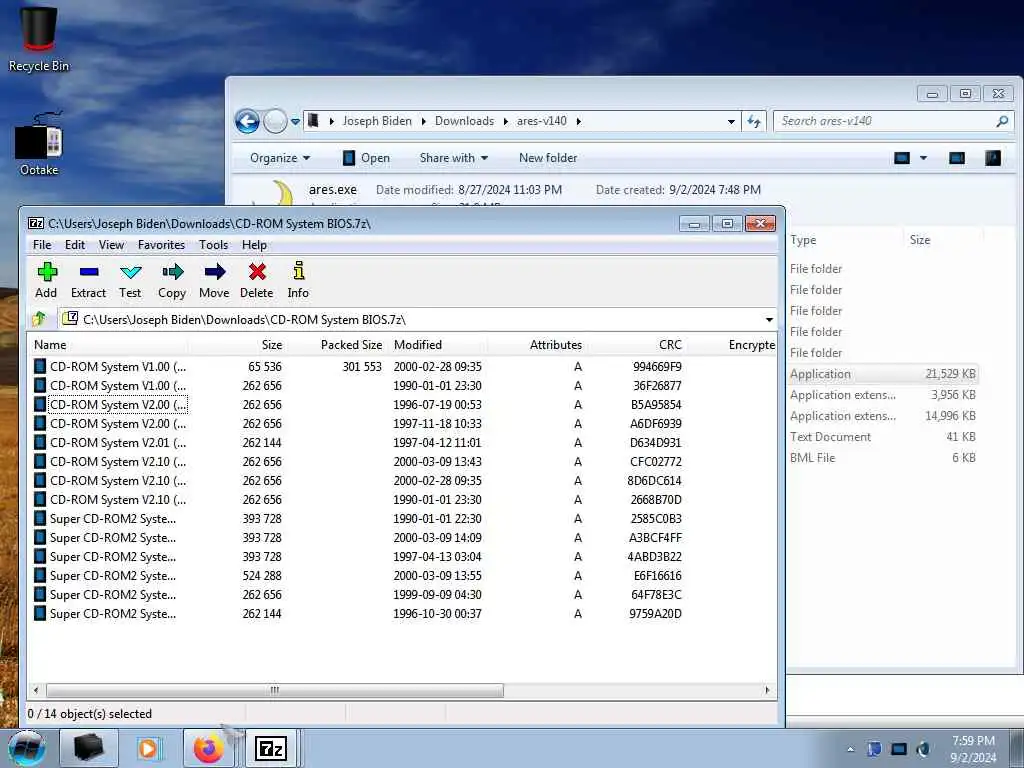Select the 524 288 byte Super CD-ROM2 file
Image resolution: width=1024 pixels, height=768 pixels.
[x=112, y=575]
